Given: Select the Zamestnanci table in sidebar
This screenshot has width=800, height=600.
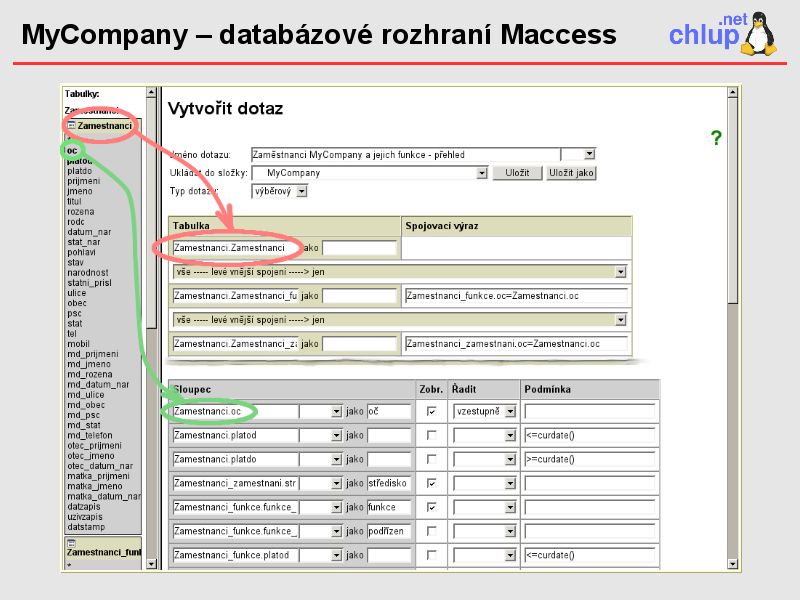Looking at the screenshot, I should (105, 126).
